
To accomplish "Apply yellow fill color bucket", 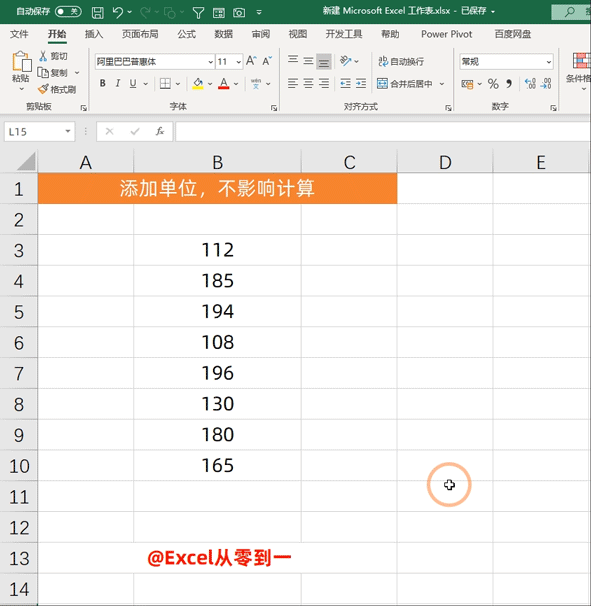I will 198,83.
